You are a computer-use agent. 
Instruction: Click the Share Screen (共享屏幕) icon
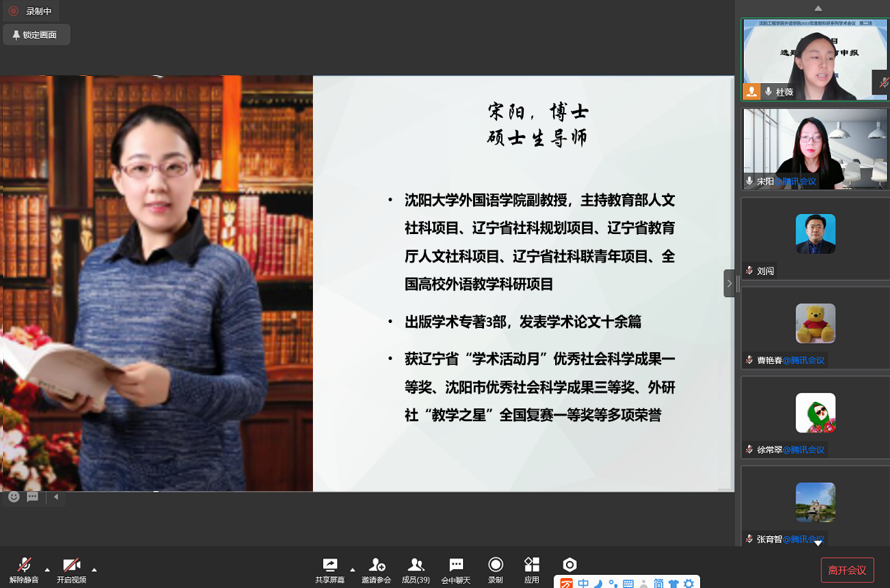(x=329, y=568)
